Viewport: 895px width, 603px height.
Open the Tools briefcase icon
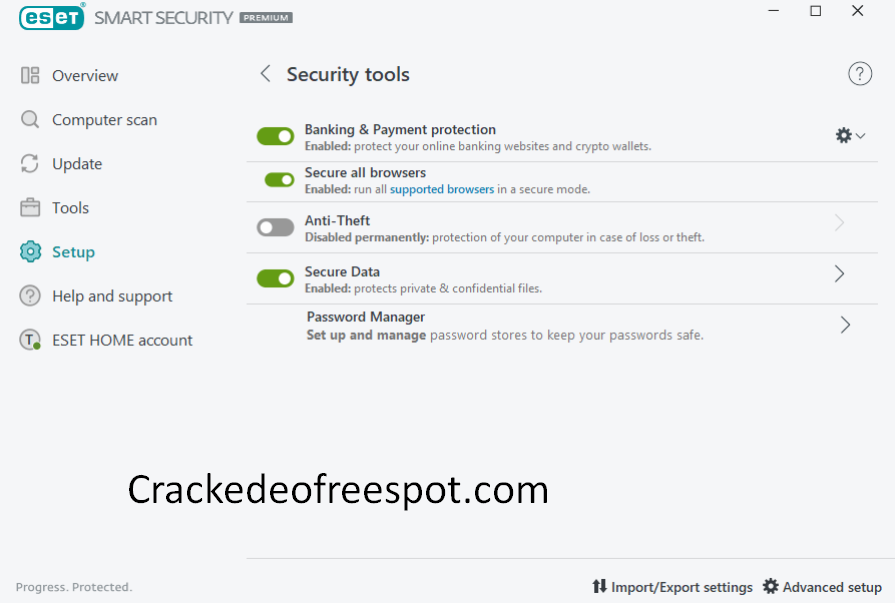click(28, 207)
